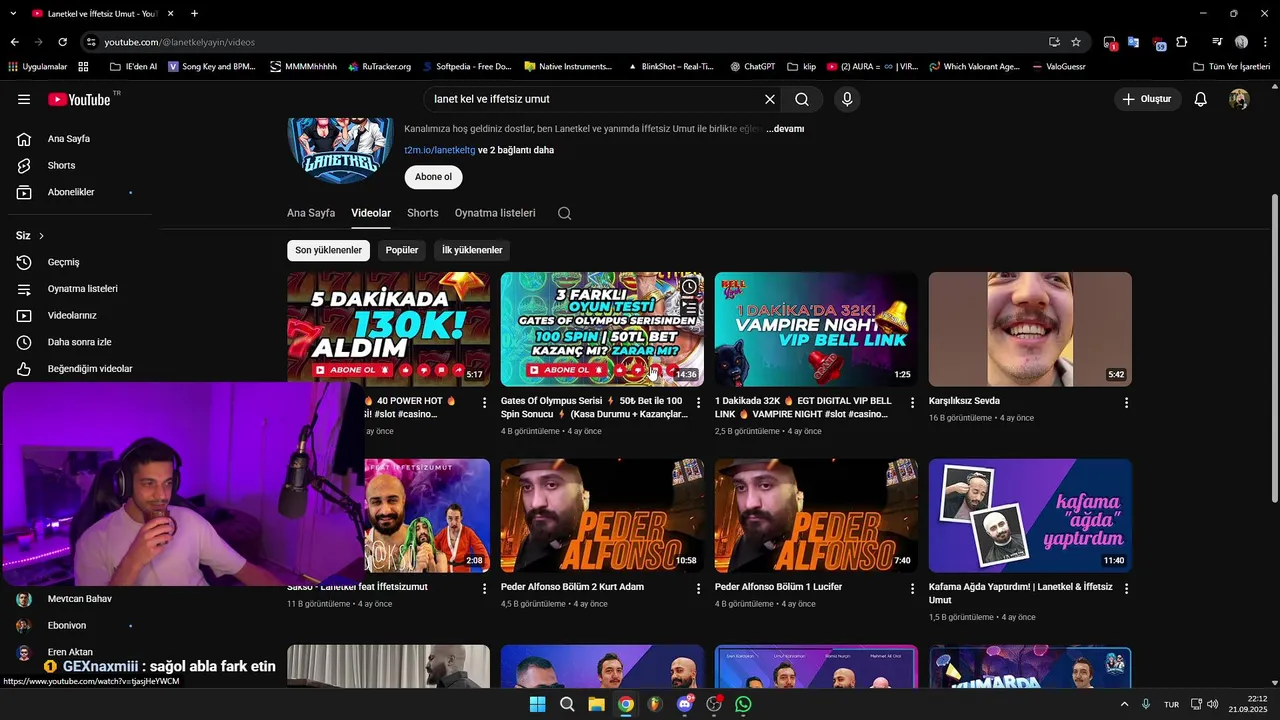1280x720 pixels.
Task: Open Oynatma listeleri channel tab
Action: tap(495, 213)
